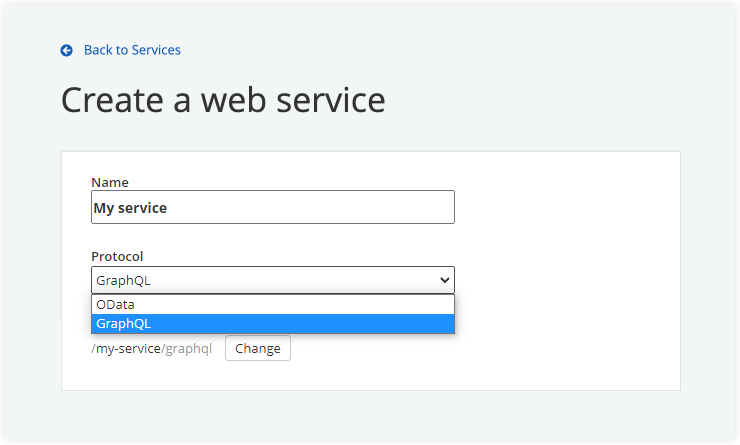The height and width of the screenshot is (445, 740).
Task: Click the word Services in back link
Action: pos(155,50)
